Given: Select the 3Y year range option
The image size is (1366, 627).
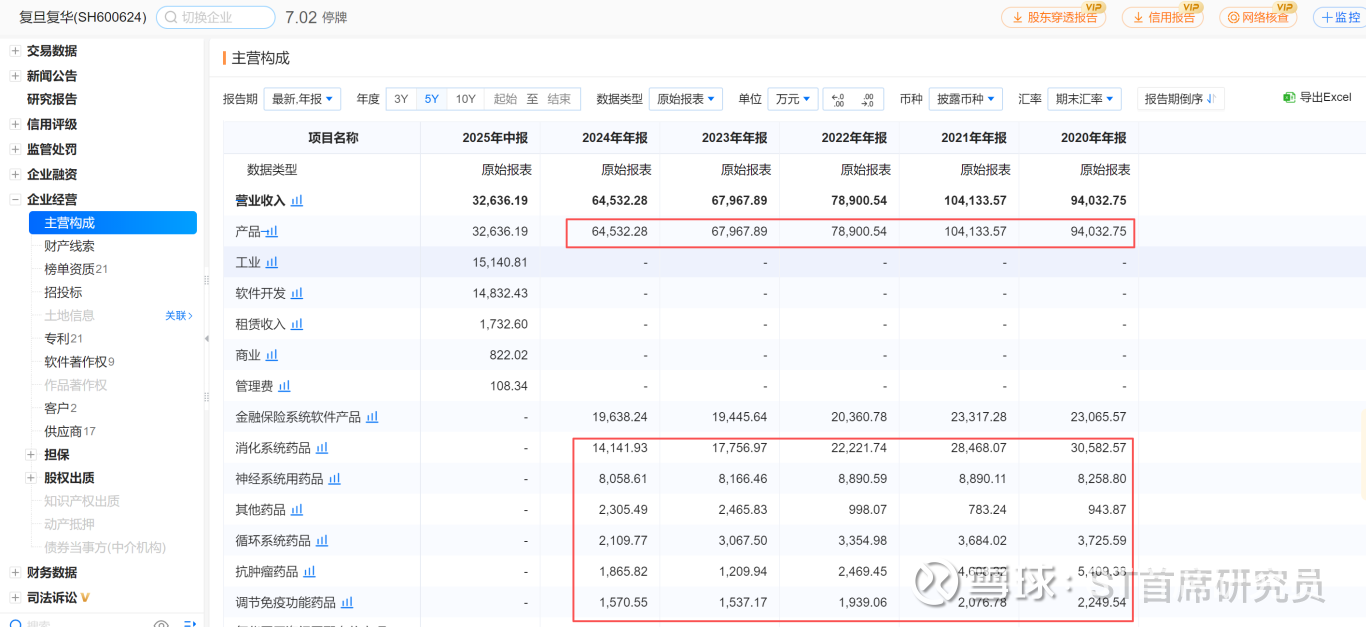Looking at the screenshot, I should click(401, 99).
